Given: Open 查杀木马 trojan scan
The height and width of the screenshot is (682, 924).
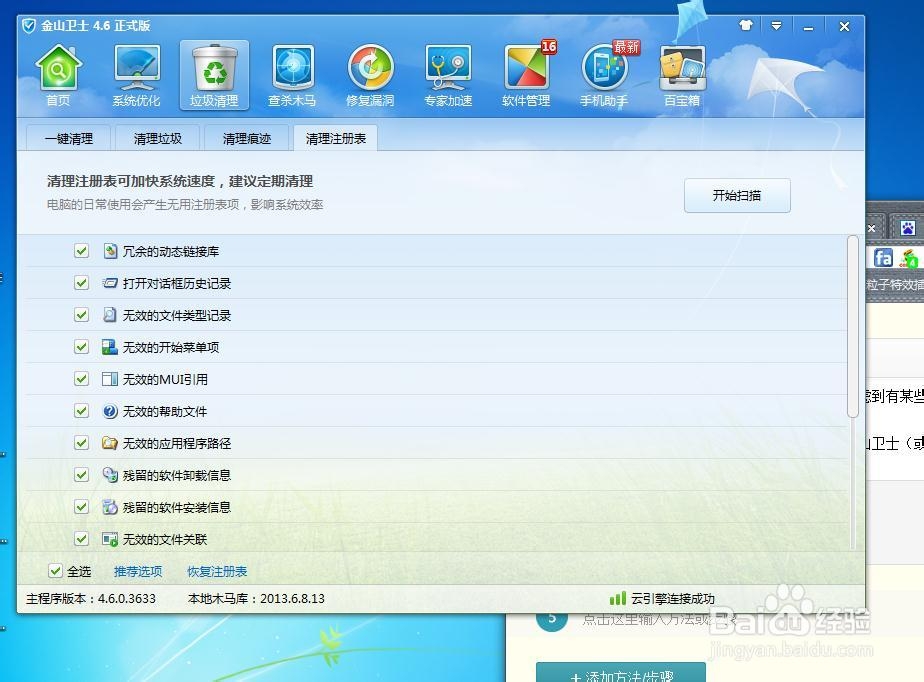Looking at the screenshot, I should (x=292, y=75).
